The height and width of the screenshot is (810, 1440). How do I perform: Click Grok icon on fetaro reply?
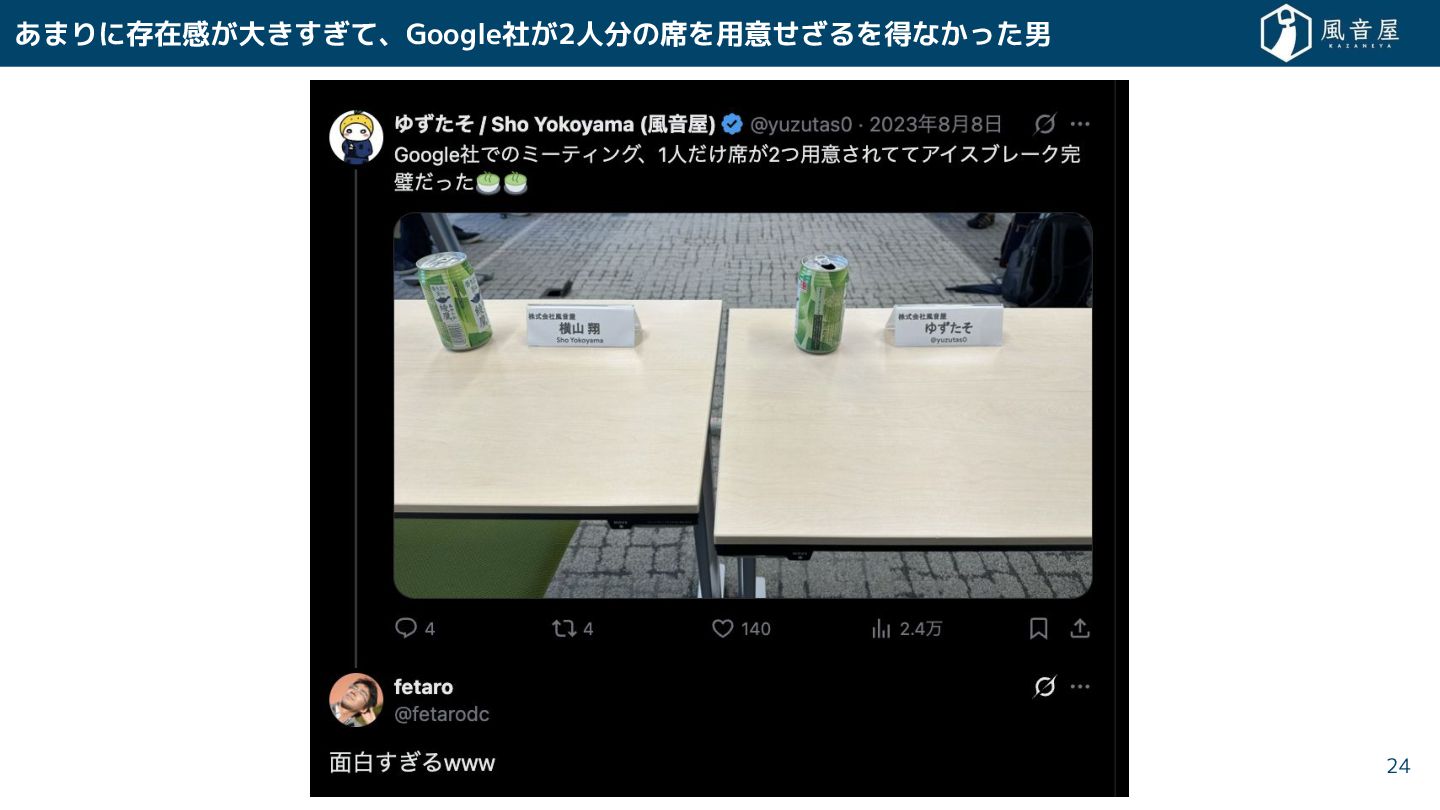(x=1045, y=687)
